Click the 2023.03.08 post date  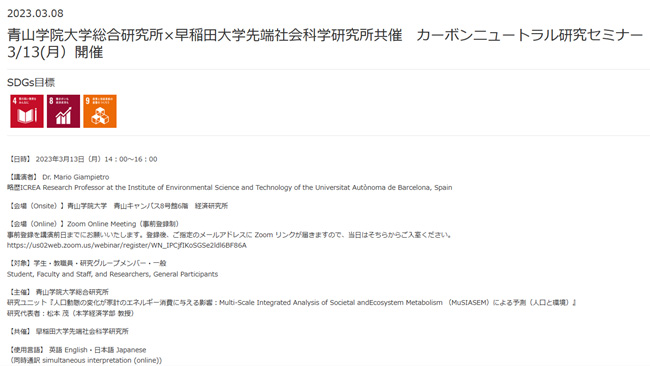[x=35, y=13]
